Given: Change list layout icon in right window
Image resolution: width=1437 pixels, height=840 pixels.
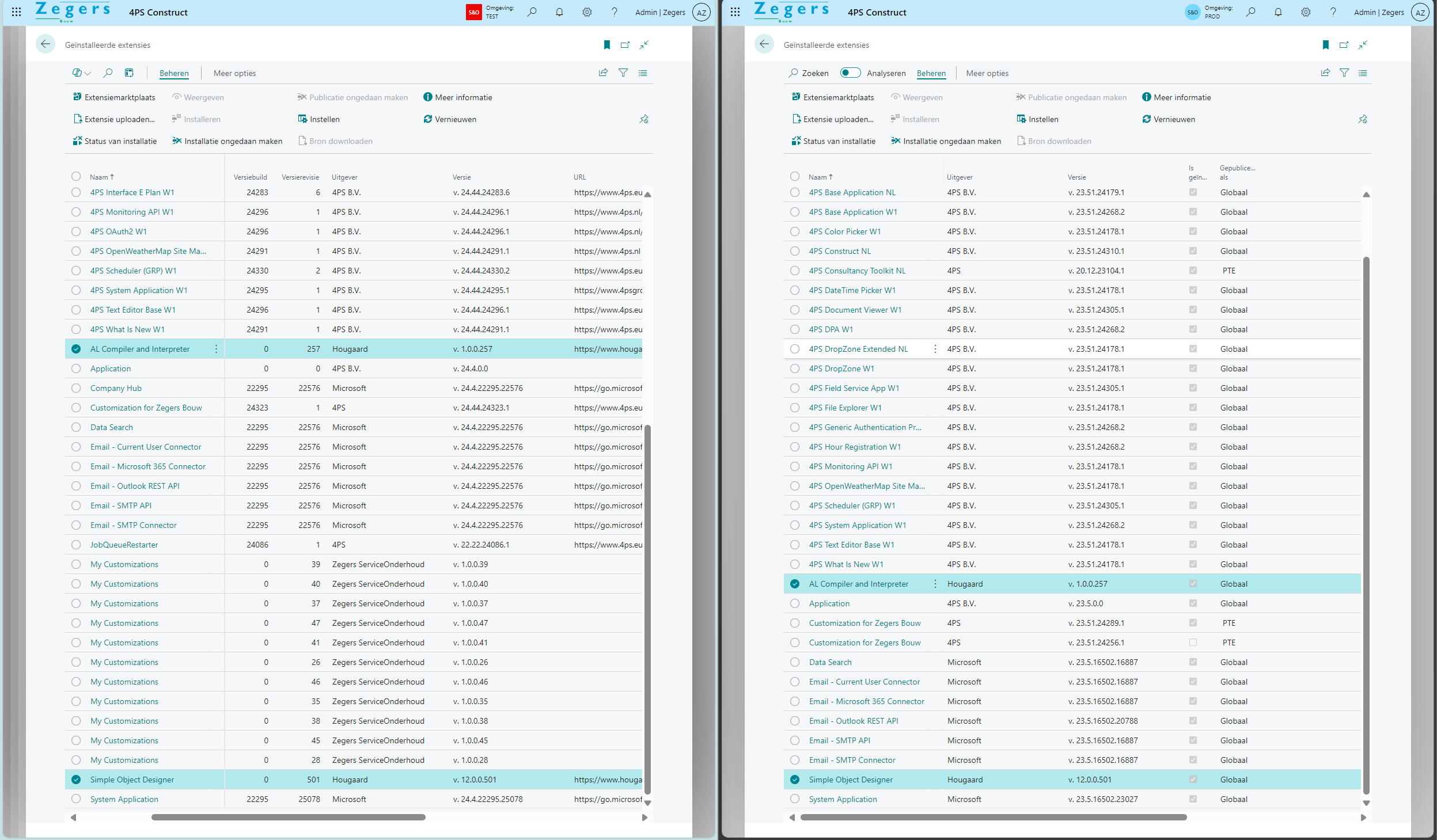Looking at the screenshot, I should 1363,73.
